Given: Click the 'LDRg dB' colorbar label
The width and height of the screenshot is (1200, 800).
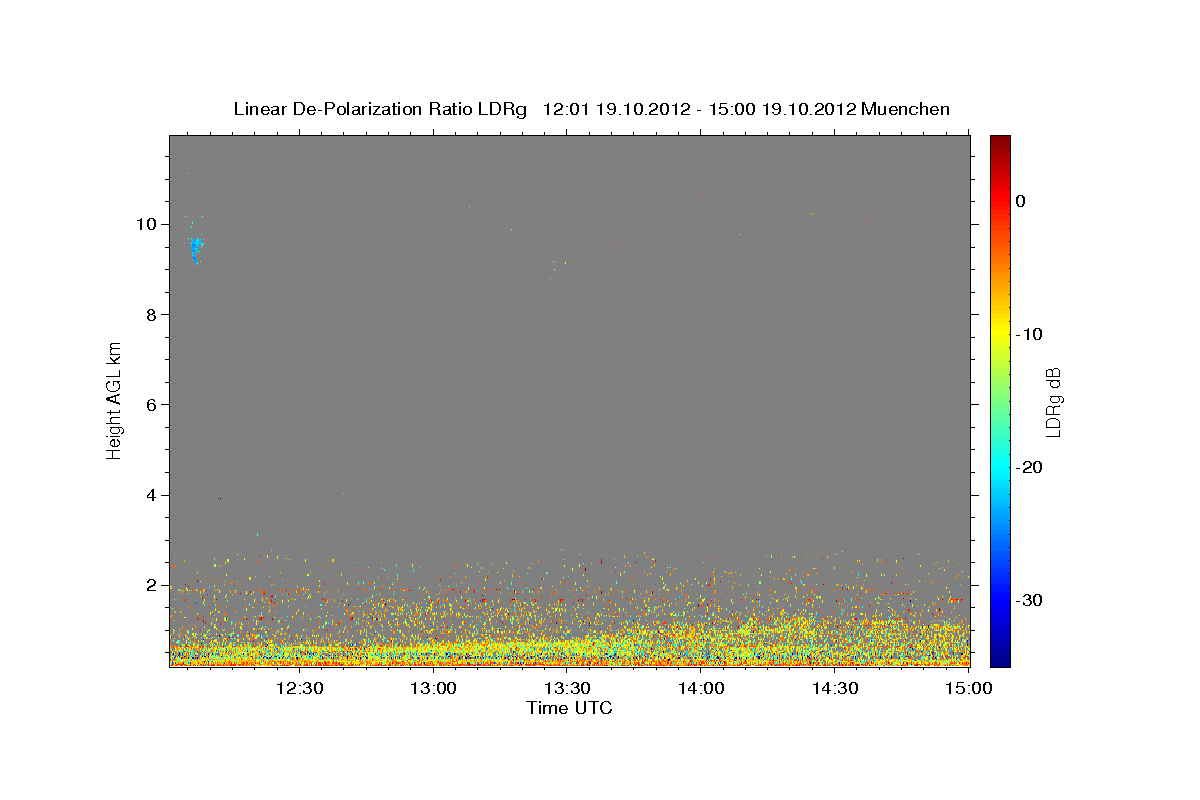Looking at the screenshot, I should pyautogui.click(x=1053, y=401).
